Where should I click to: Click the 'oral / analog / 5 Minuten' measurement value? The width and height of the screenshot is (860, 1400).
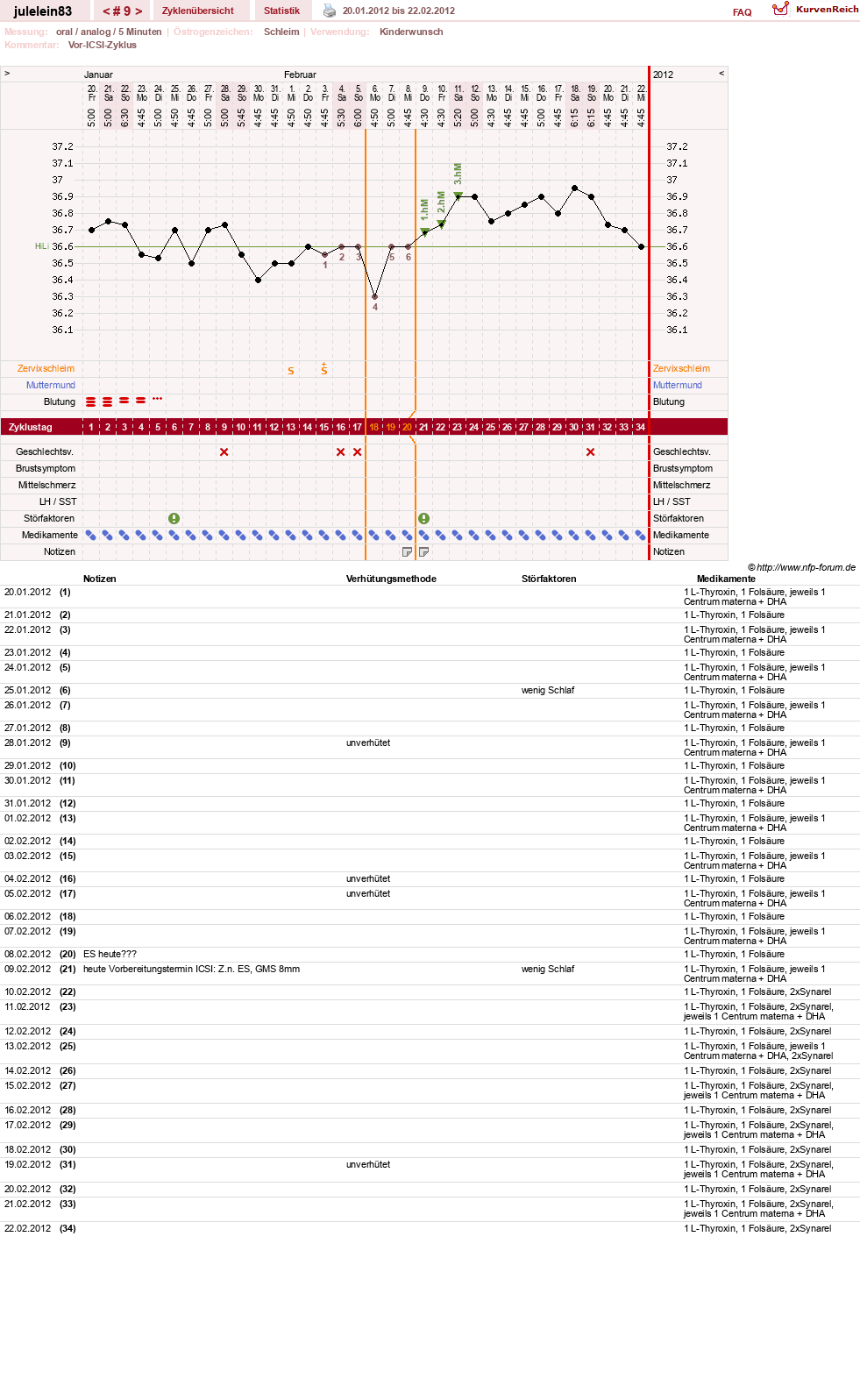pos(109,32)
